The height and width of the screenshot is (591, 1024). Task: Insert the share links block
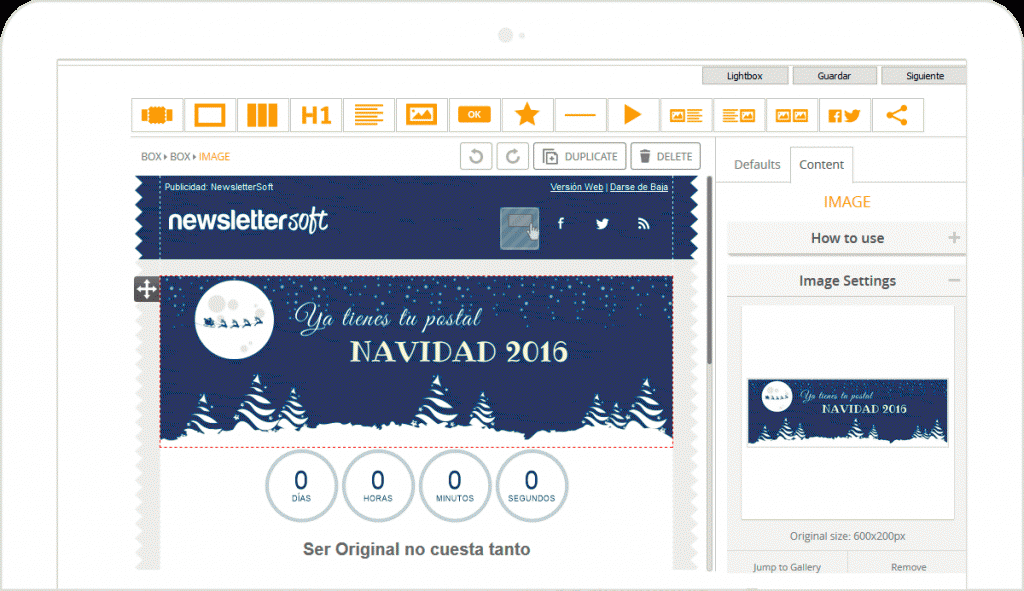tap(897, 115)
